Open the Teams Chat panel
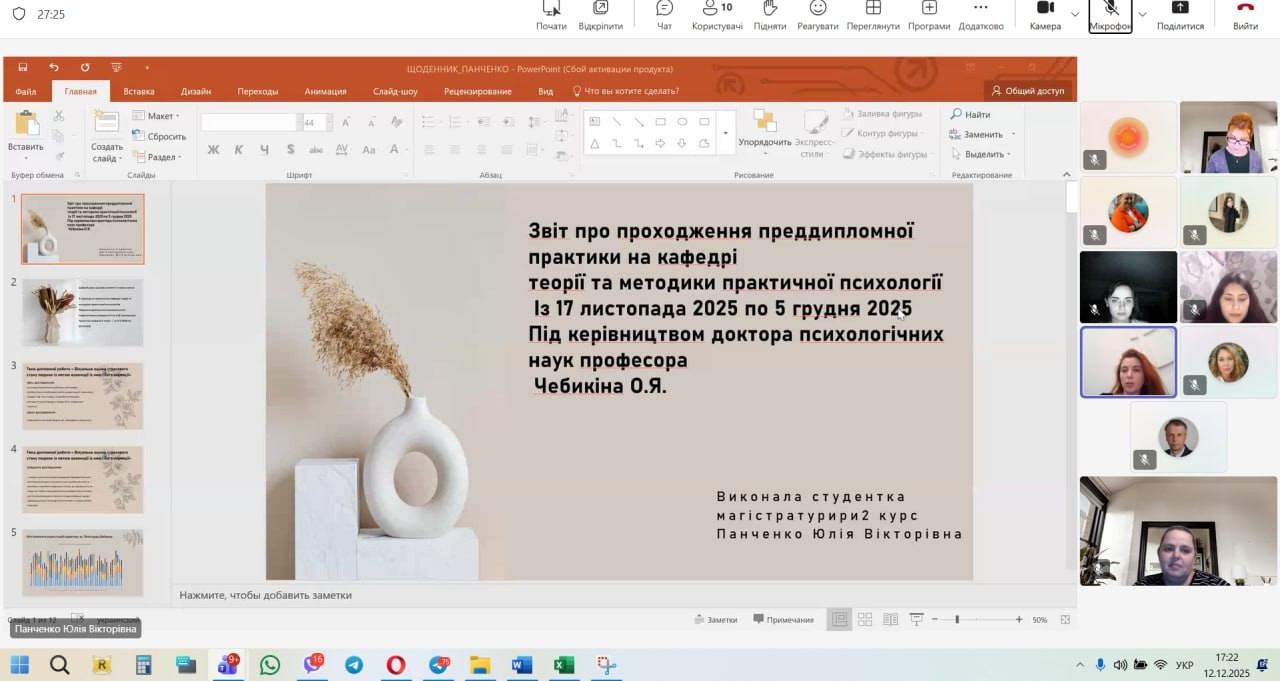The image size is (1280, 681). pyautogui.click(x=664, y=15)
